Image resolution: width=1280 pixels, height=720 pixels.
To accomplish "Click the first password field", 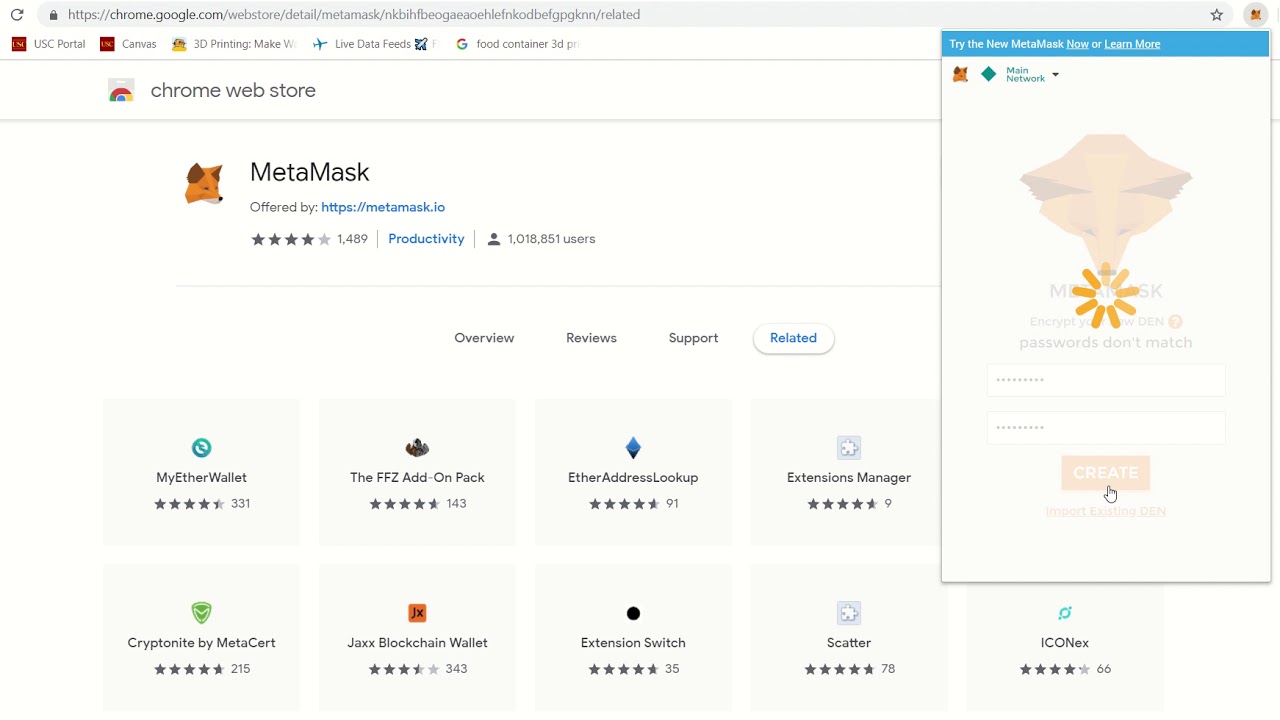I will pyautogui.click(x=1106, y=380).
